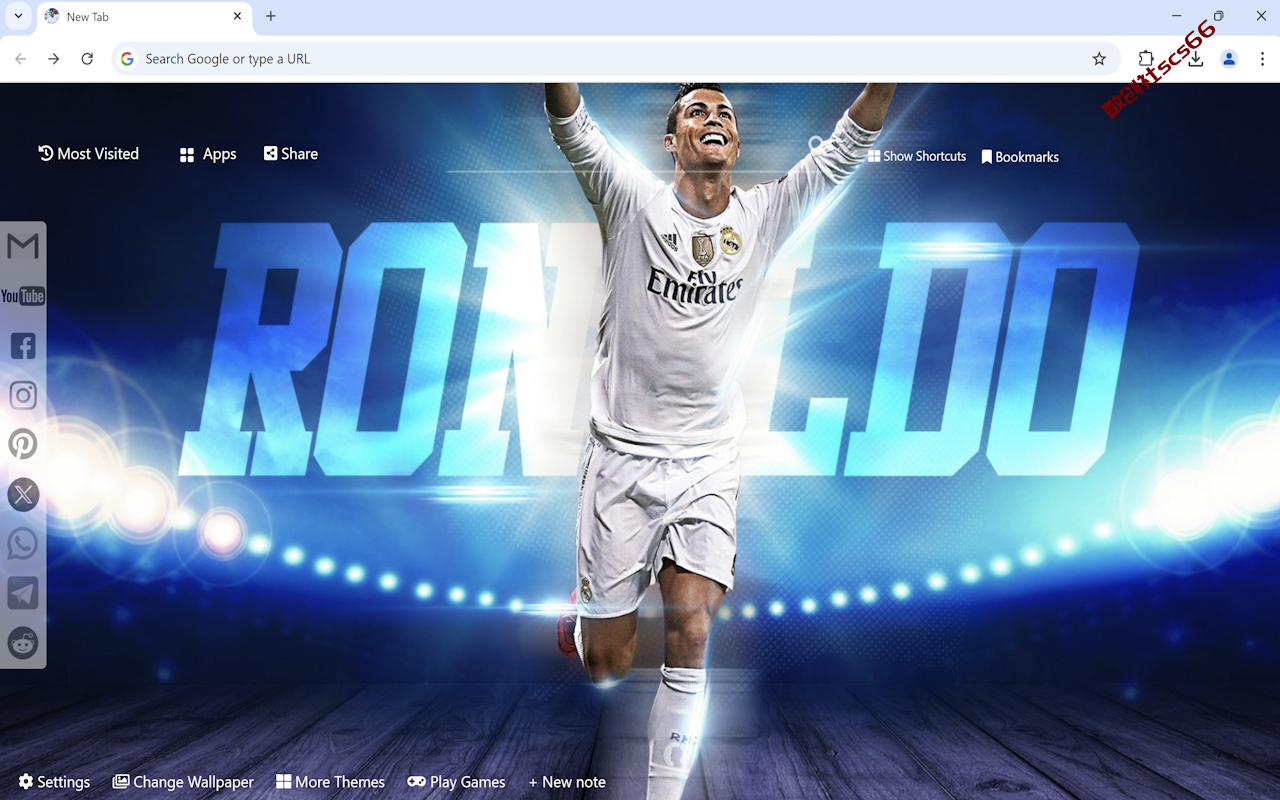
Task: Close the New Tab tab
Action: coord(237,16)
